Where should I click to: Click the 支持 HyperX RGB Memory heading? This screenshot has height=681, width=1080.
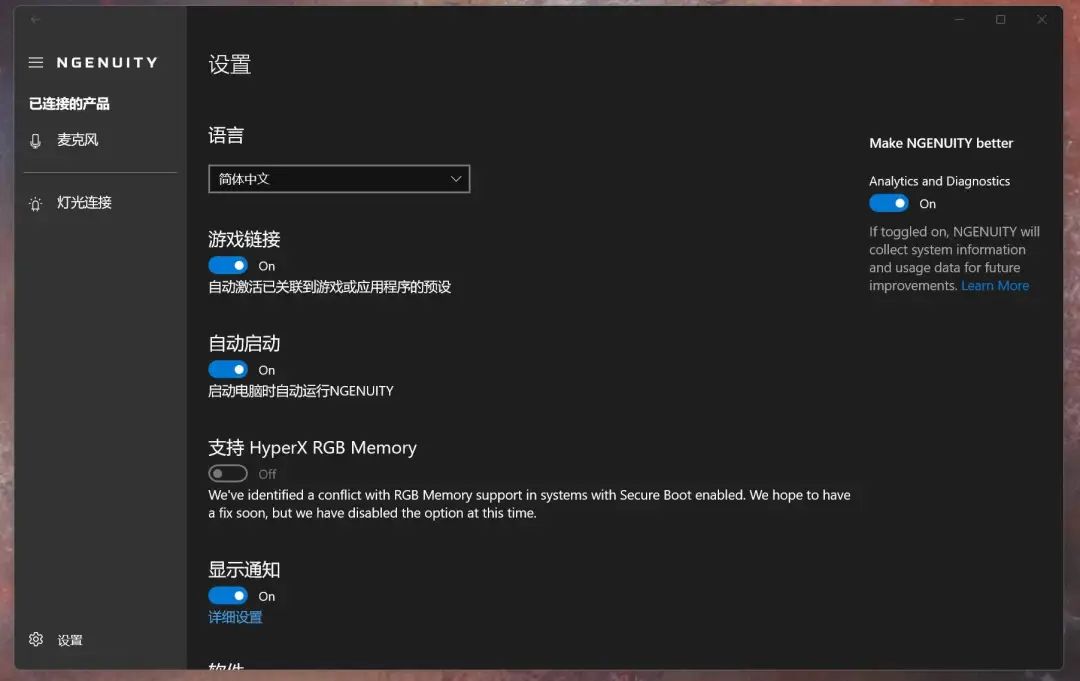[x=313, y=448]
